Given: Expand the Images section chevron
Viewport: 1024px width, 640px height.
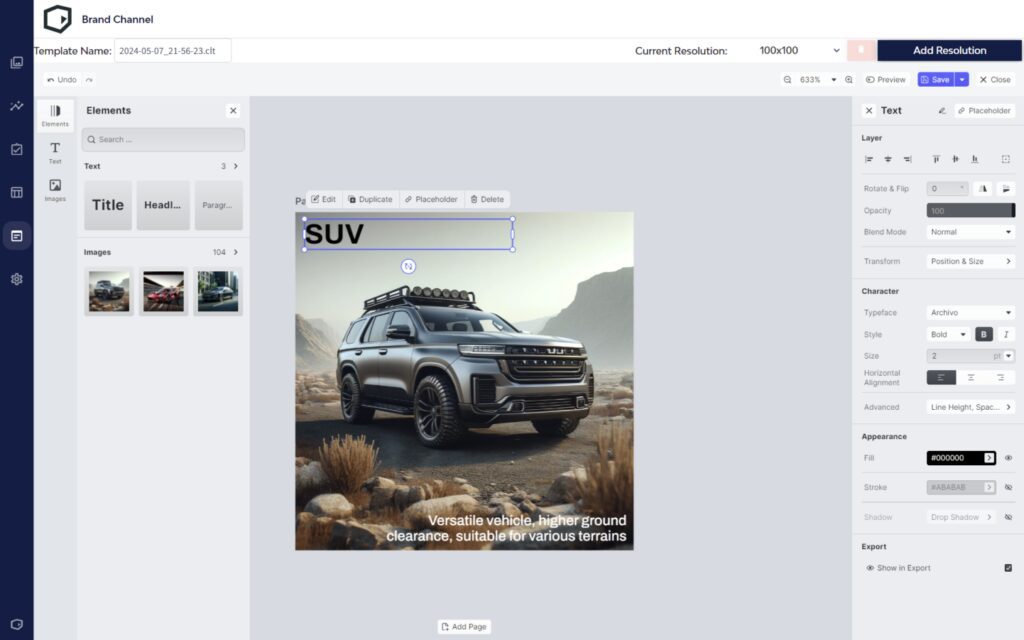Looking at the screenshot, I should pos(236,252).
